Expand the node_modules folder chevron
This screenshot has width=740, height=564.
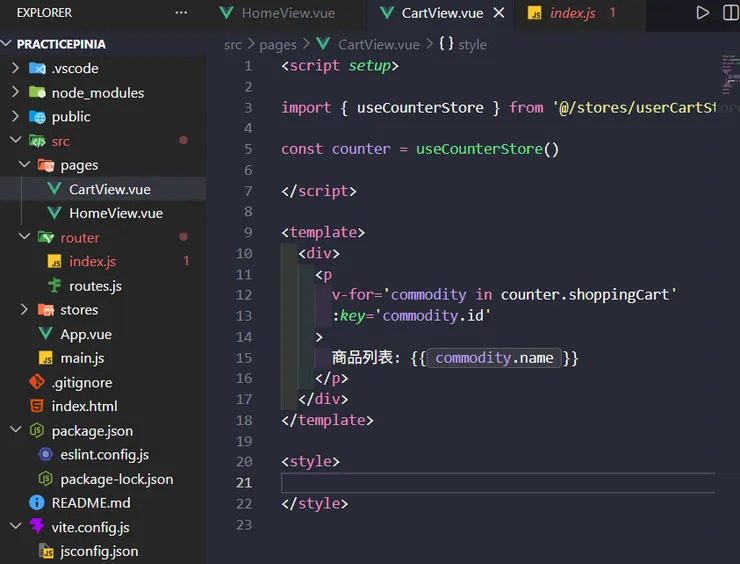(15, 92)
